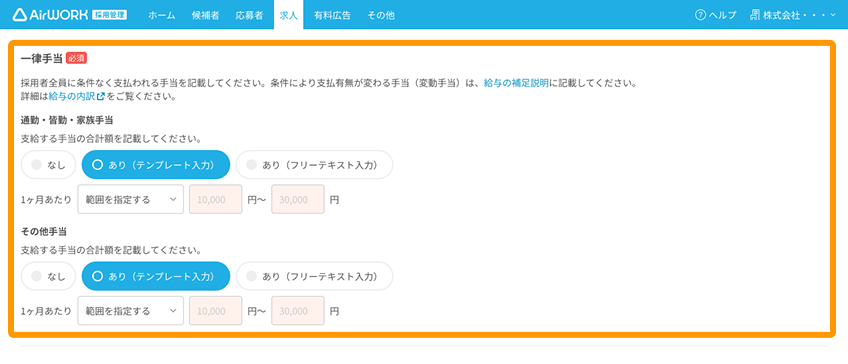
Task: Click the 一律手当 section heading
Action: point(42,58)
